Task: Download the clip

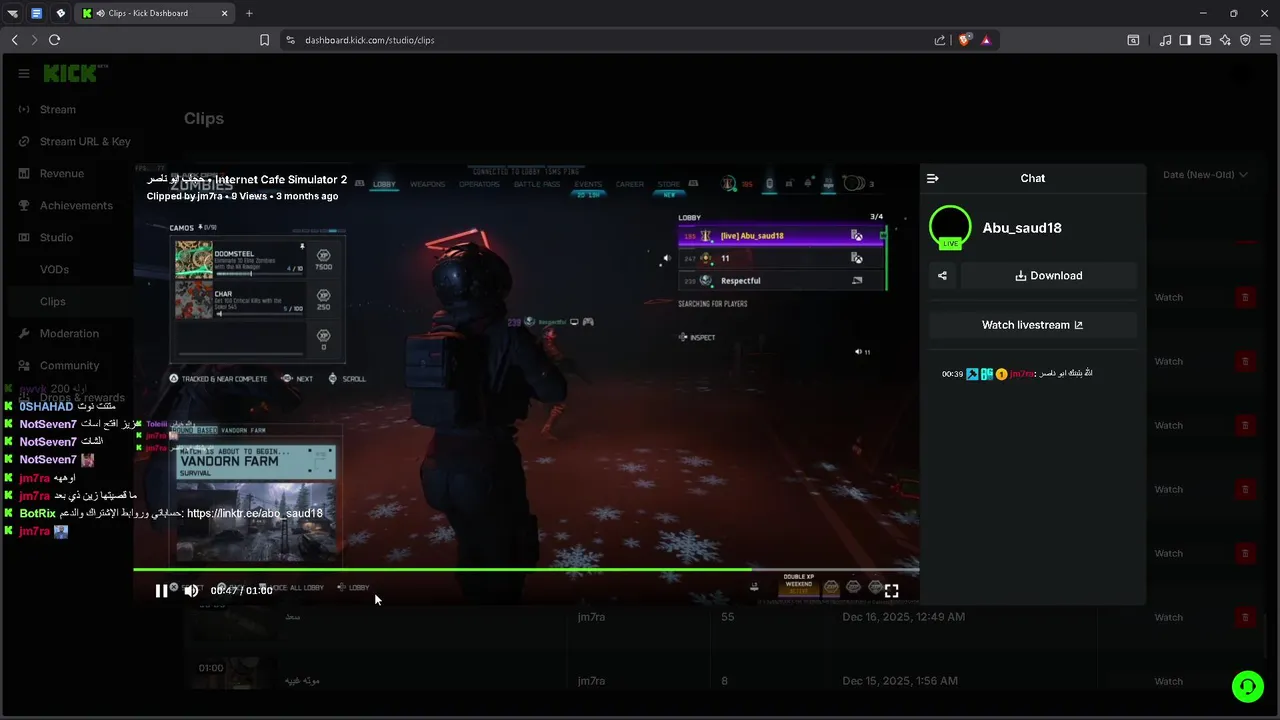Action: [1049, 276]
